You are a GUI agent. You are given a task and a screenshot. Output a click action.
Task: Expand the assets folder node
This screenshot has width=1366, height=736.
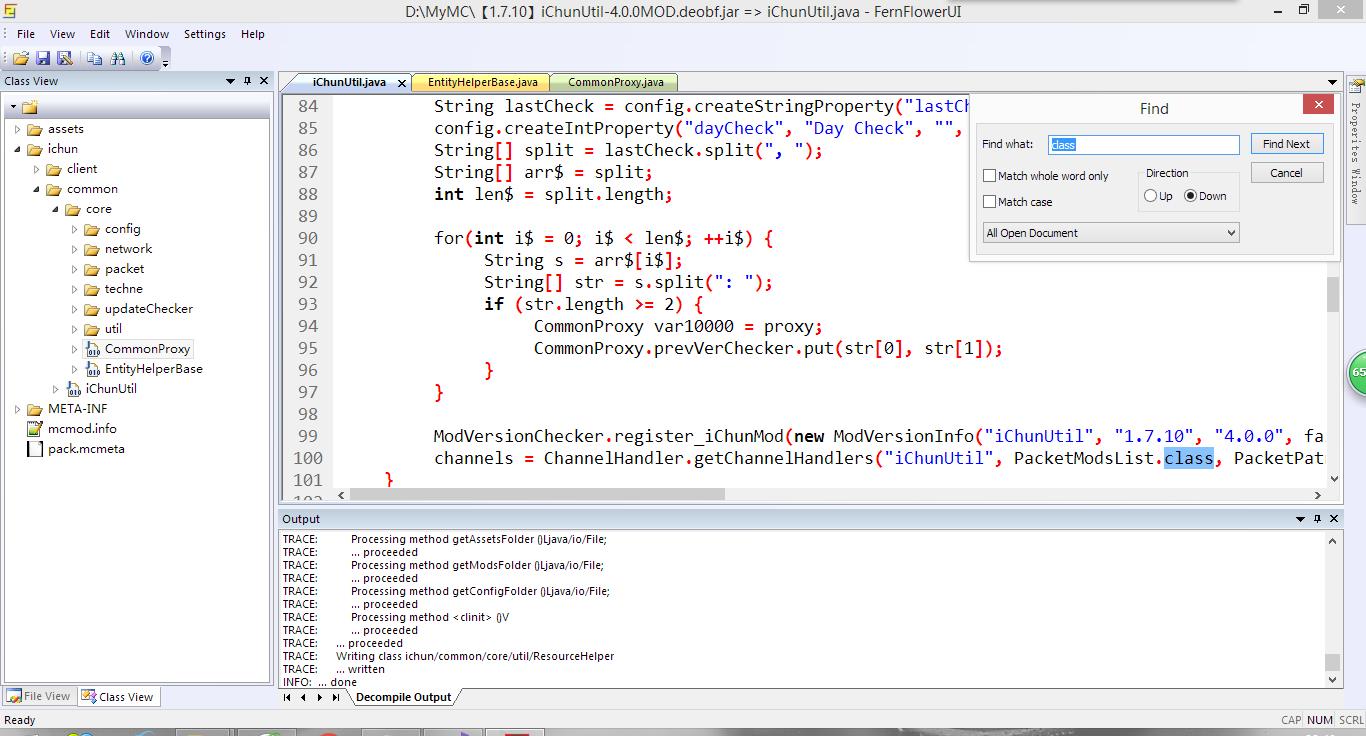click(x=17, y=129)
